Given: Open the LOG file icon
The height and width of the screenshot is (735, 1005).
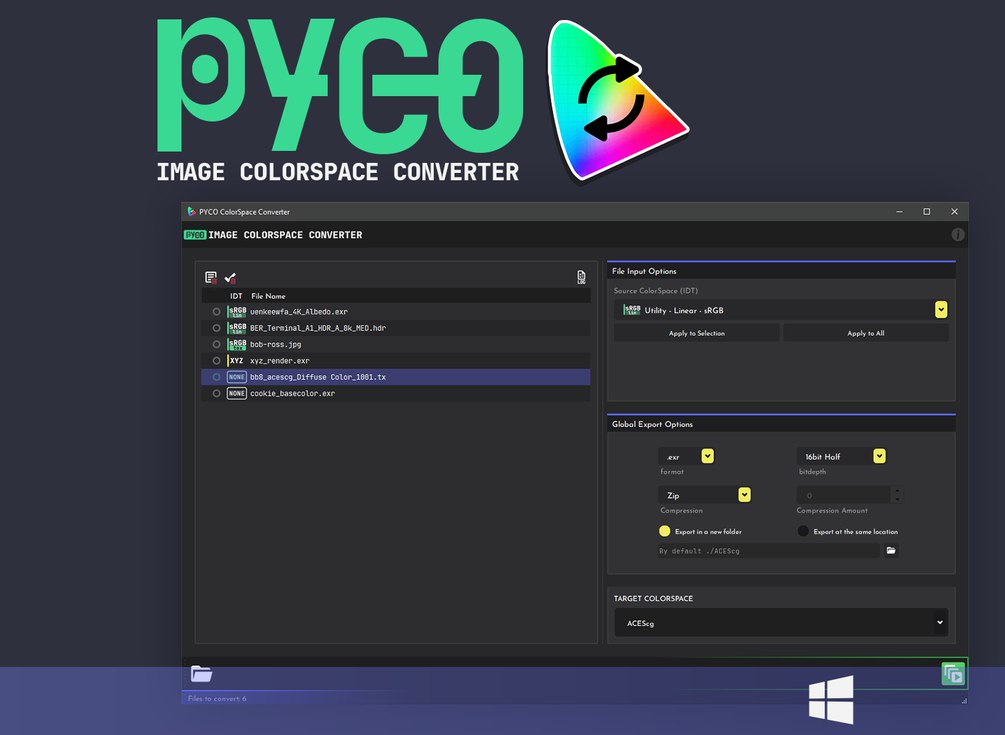Looking at the screenshot, I should coord(581,277).
